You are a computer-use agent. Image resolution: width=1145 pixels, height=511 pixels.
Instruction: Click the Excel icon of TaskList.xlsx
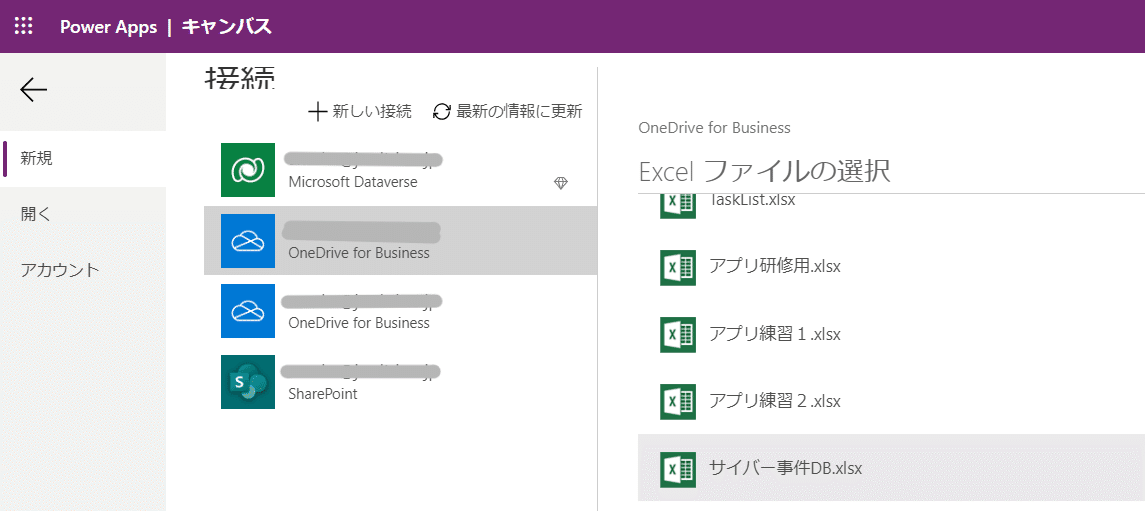[x=677, y=204]
